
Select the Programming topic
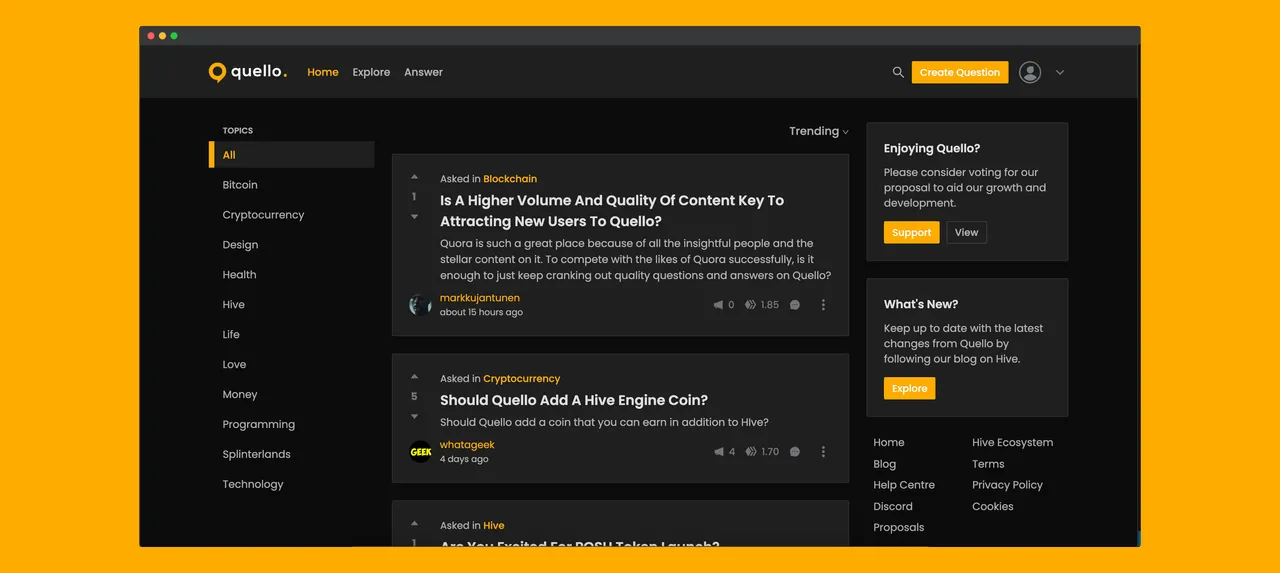pos(258,424)
